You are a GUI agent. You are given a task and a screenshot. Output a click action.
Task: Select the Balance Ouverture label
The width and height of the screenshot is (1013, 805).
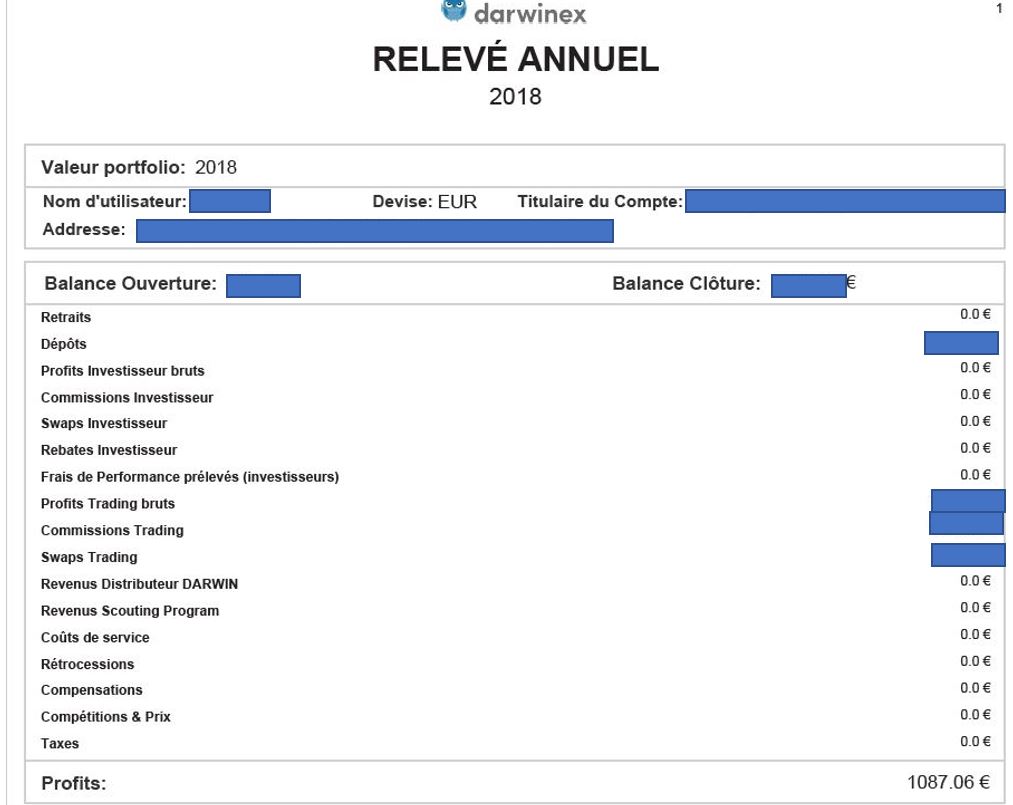(131, 284)
